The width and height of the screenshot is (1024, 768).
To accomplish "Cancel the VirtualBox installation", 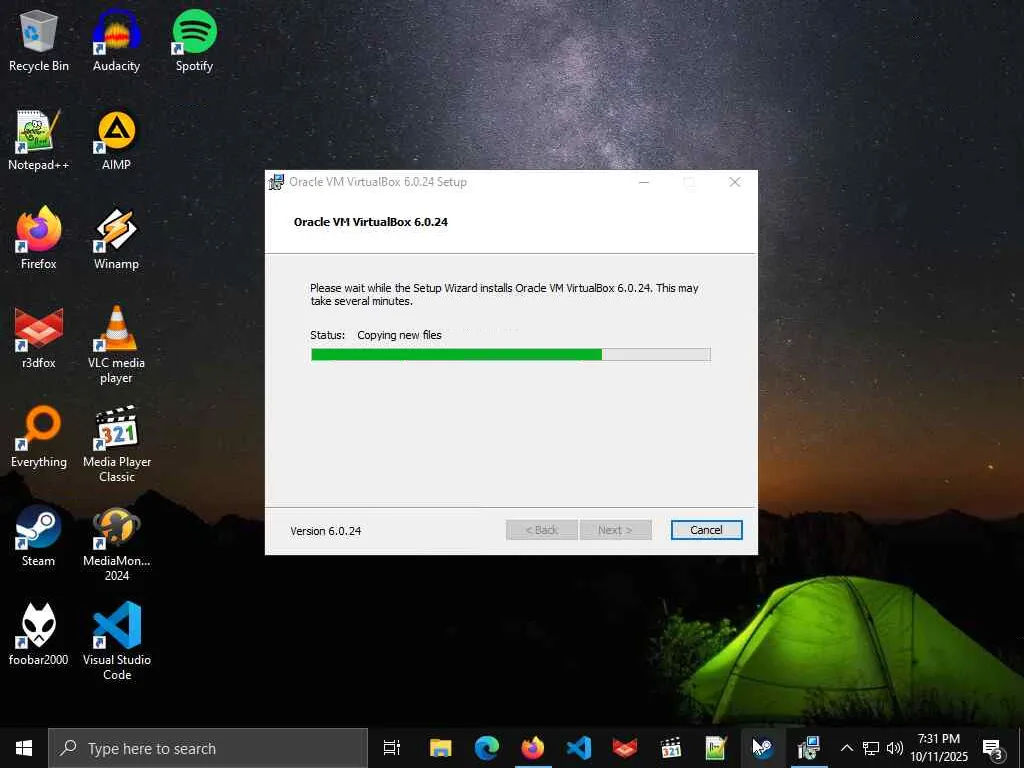I will tap(706, 530).
